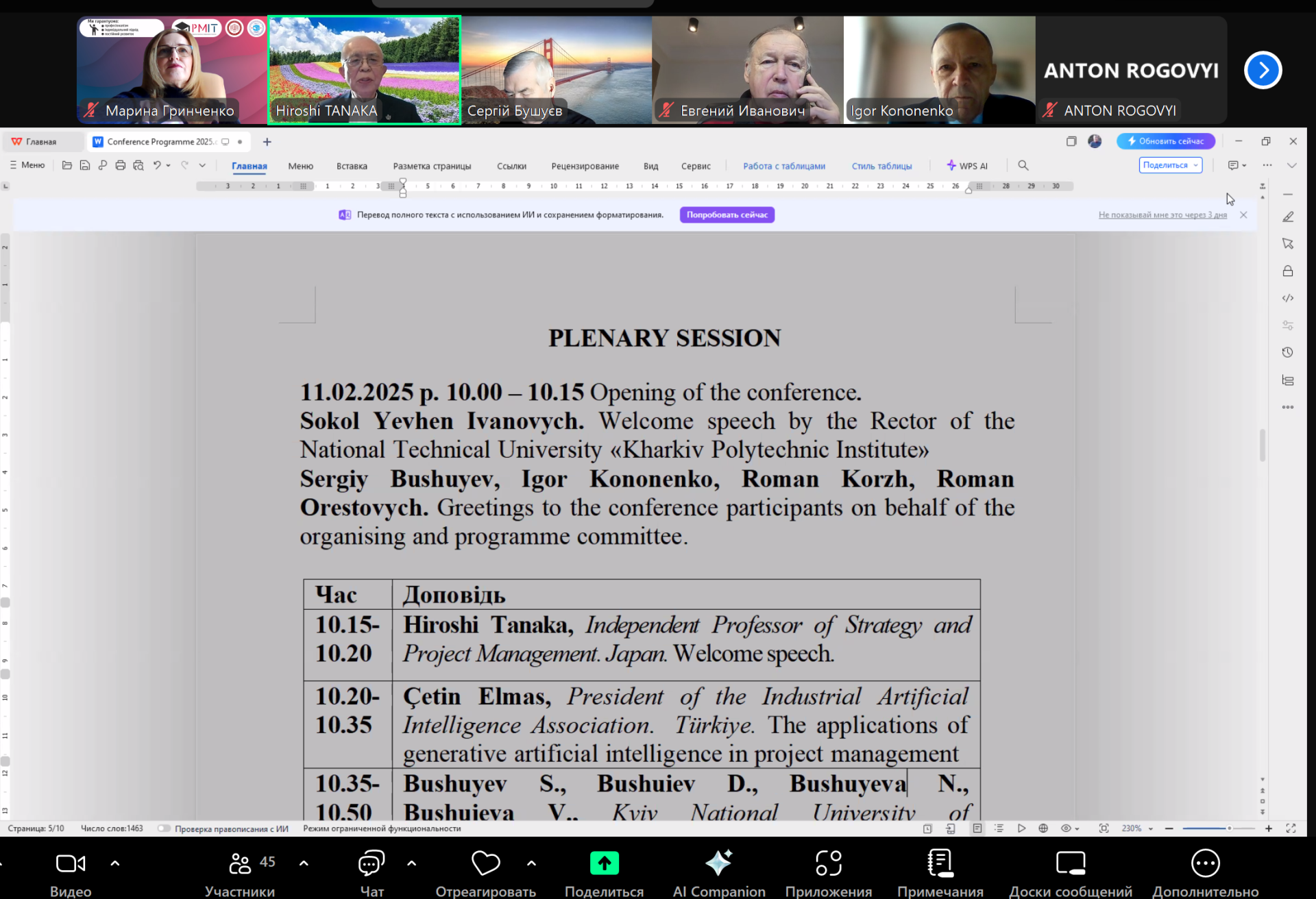Open the Вставка ribbon tab

click(352, 166)
